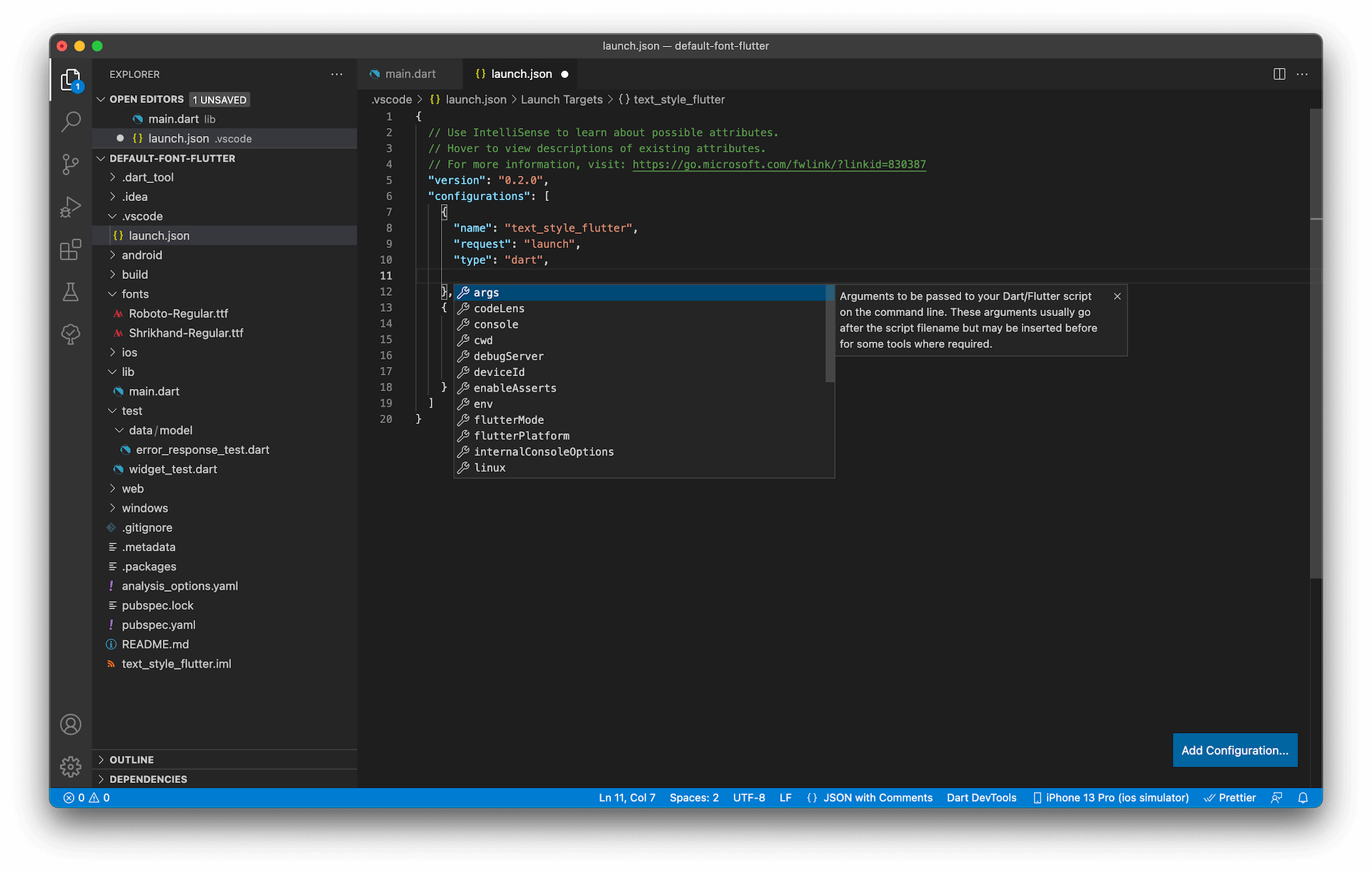Viewport: 1372px width, 873px height.
Task: Split the editor to the right
Action: [x=1279, y=74]
